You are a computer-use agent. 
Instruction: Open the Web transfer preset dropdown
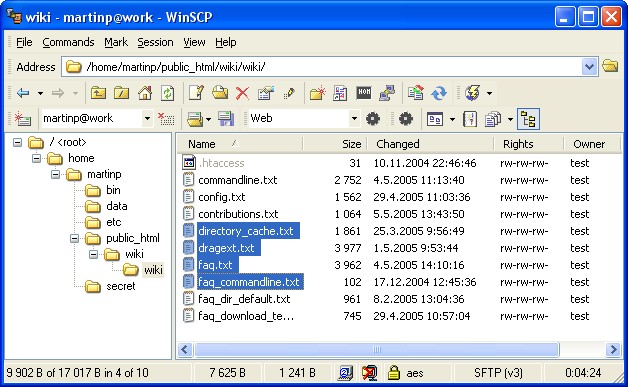354,119
